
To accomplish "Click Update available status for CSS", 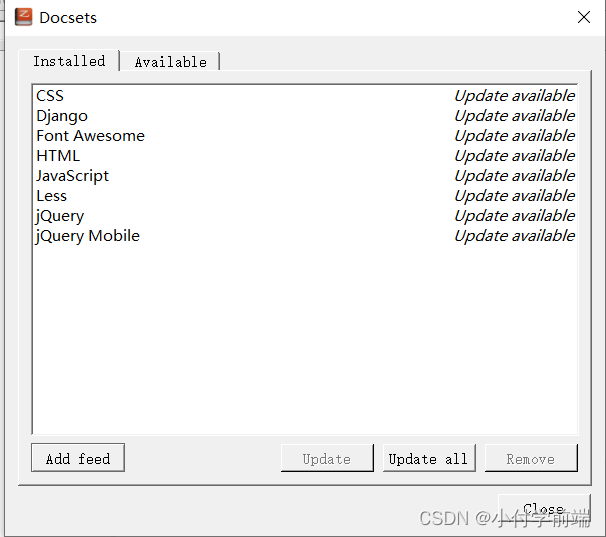I will [514, 95].
